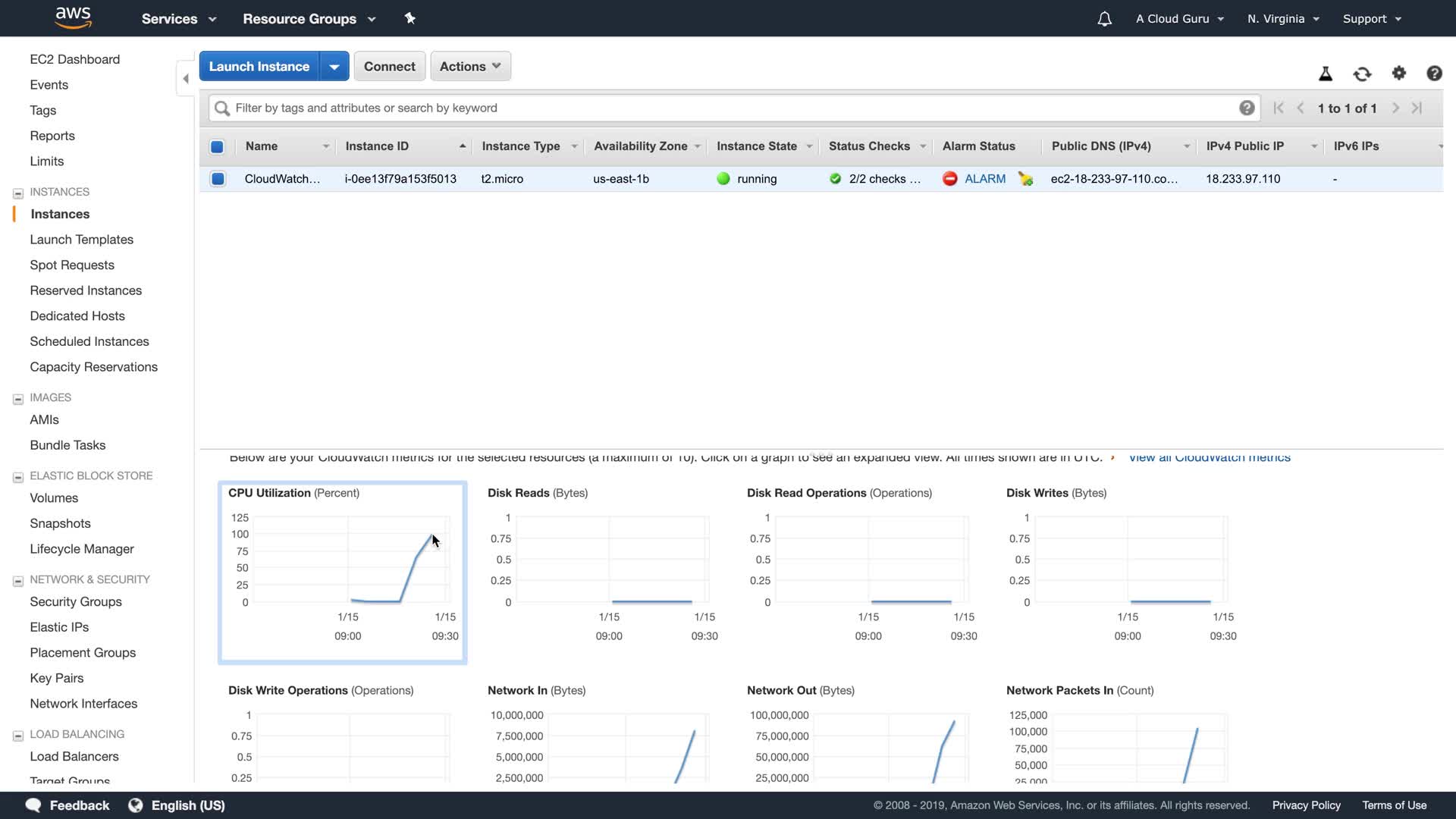Collapse the ELASTIC BLOCK STORE section
Screen dimensions: 1456x819
click(18, 477)
